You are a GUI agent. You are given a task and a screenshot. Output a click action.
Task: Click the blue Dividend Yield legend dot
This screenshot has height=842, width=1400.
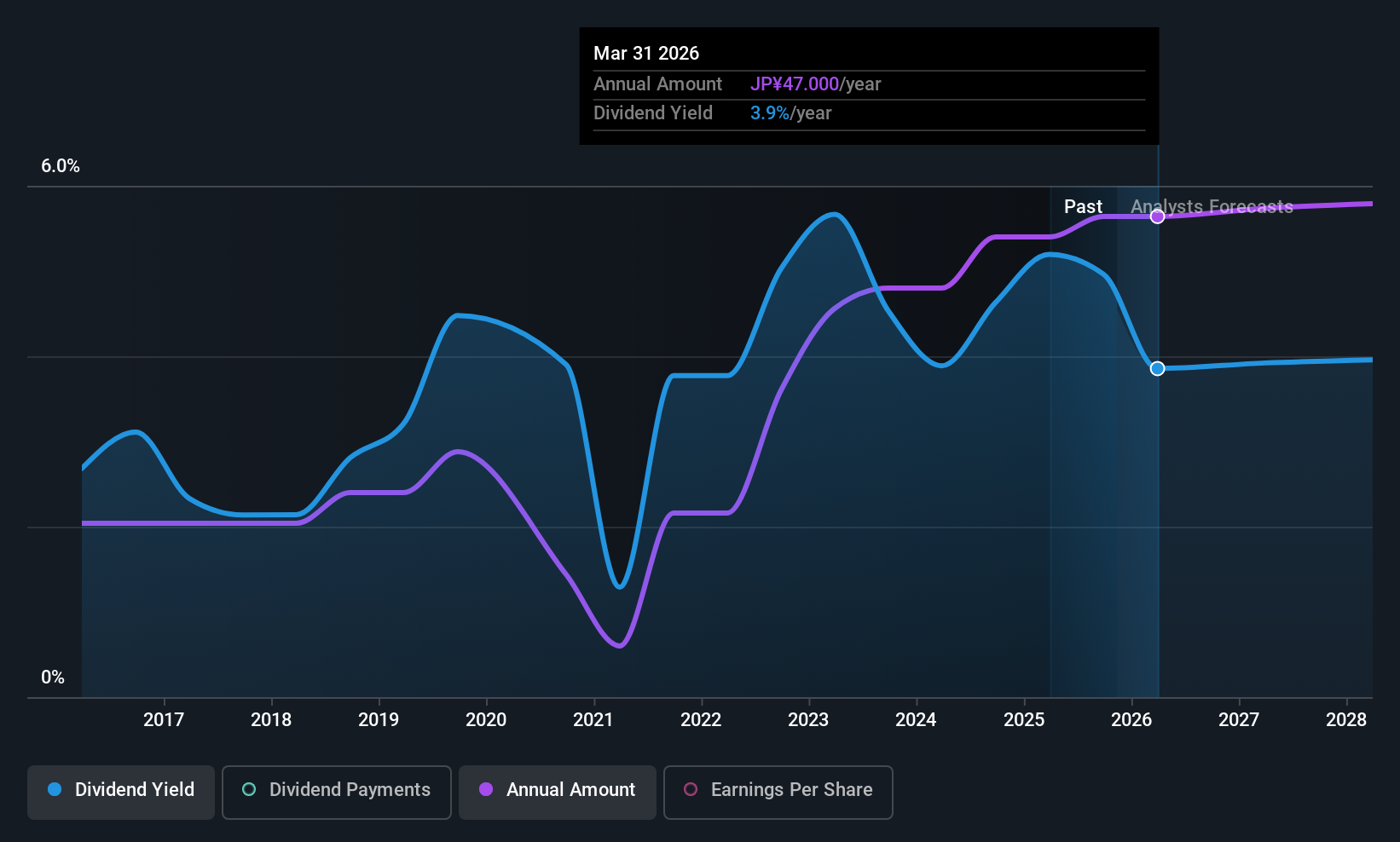tap(54, 790)
